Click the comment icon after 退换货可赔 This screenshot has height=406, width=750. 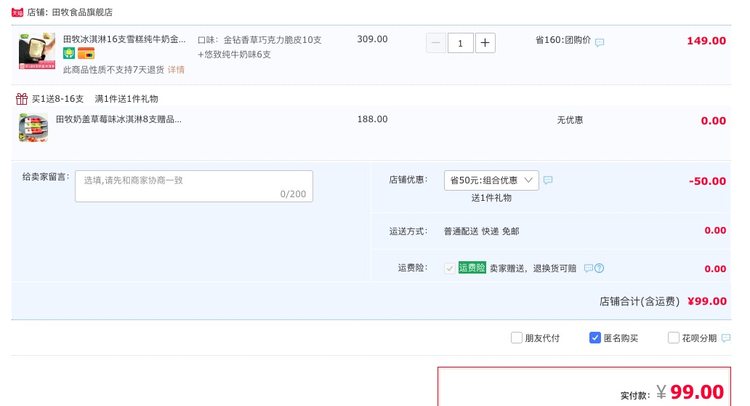[588, 268]
